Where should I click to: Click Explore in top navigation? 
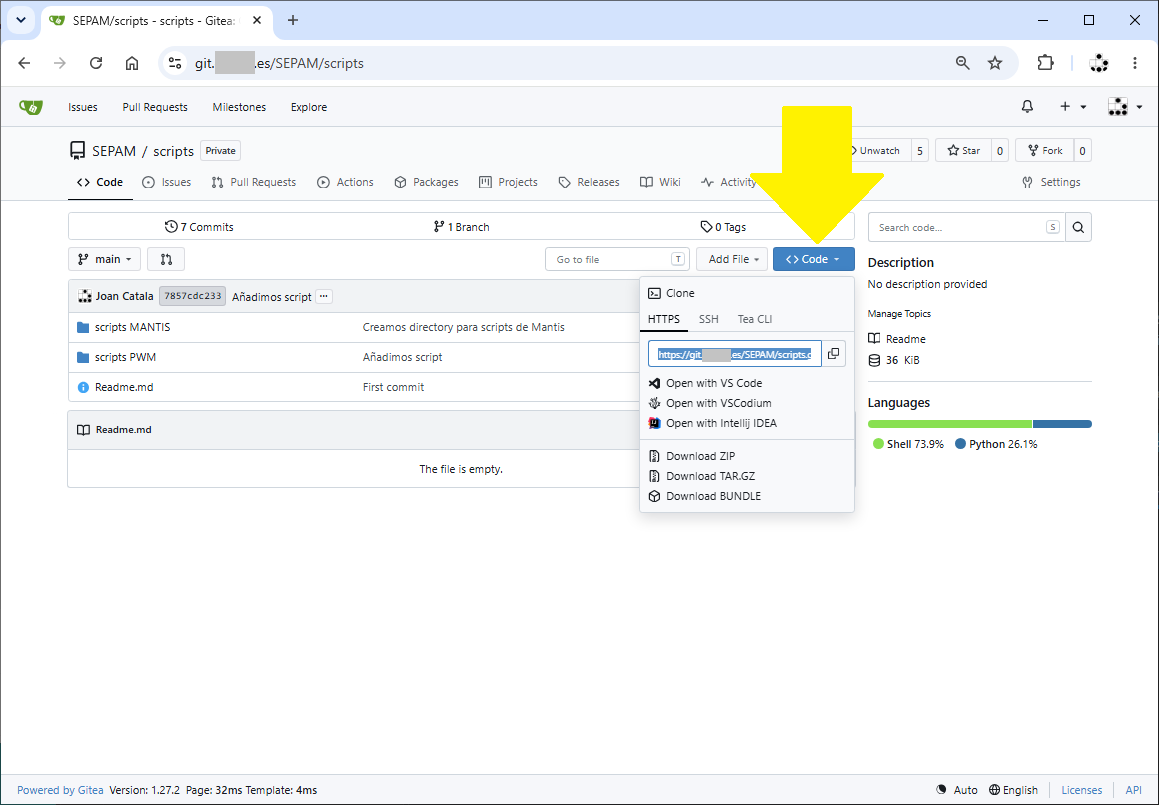coord(309,107)
